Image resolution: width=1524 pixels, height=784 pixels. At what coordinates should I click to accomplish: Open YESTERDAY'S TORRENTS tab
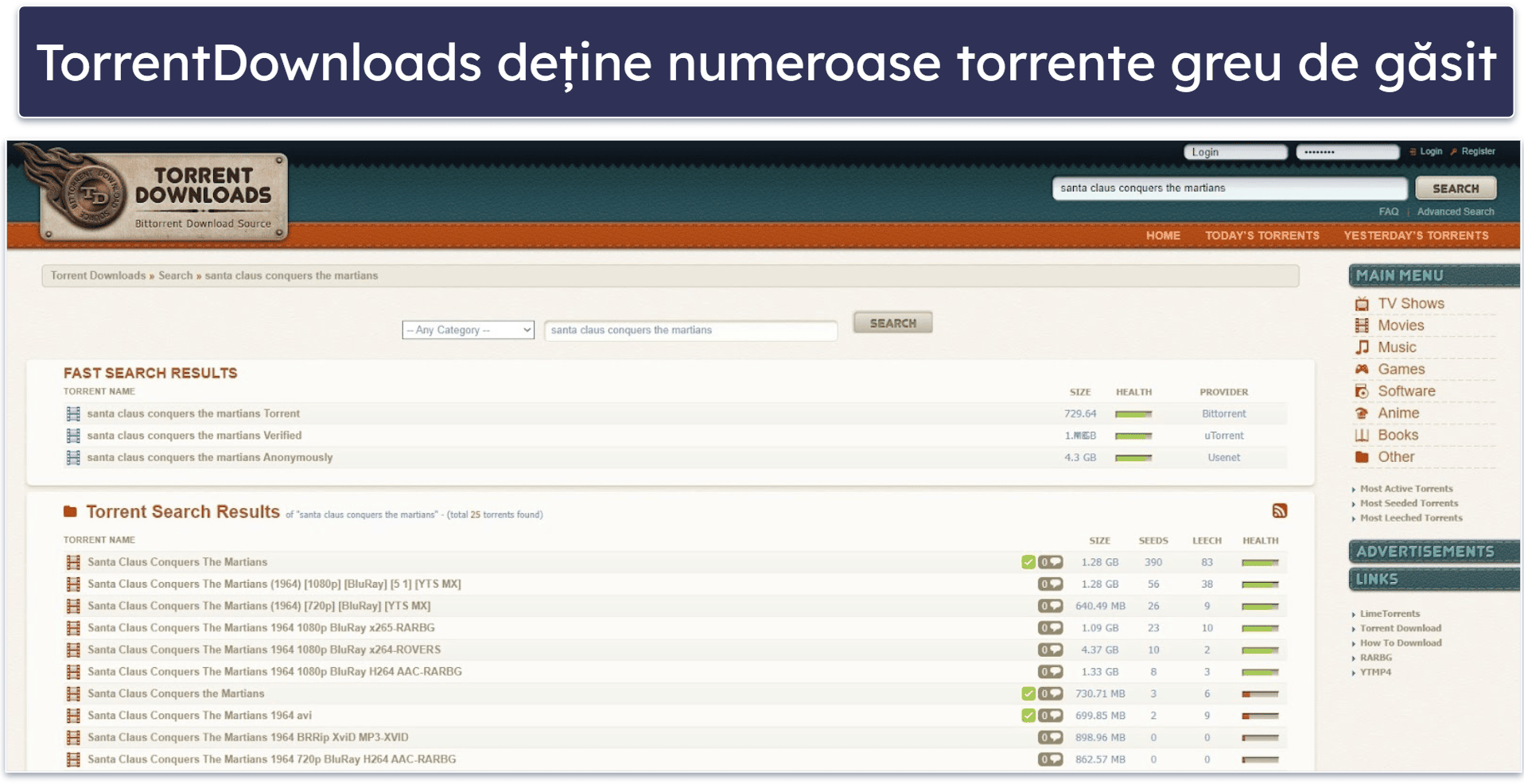click(x=1416, y=235)
